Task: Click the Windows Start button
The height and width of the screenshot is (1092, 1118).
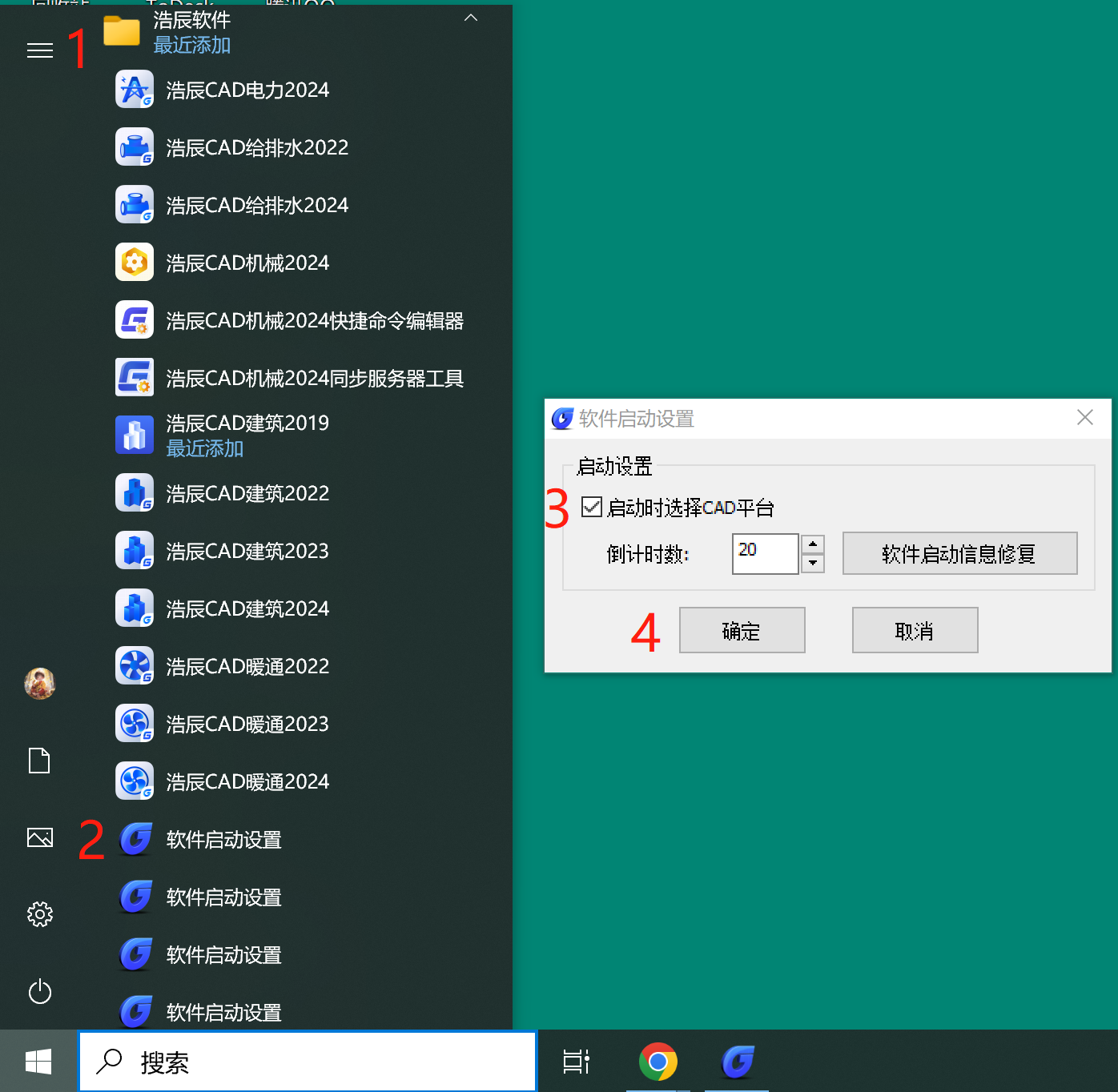Action: (38, 1062)
